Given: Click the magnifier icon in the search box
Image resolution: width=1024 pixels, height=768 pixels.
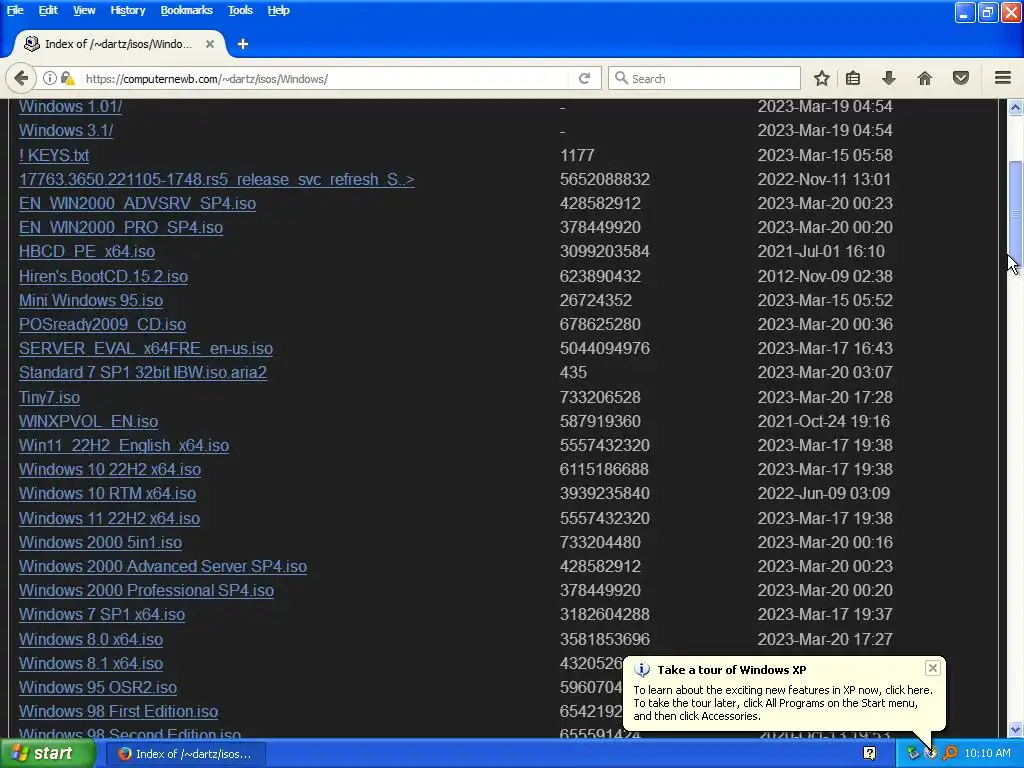Looking at the screenshot, I should click(x=621, y=78).
